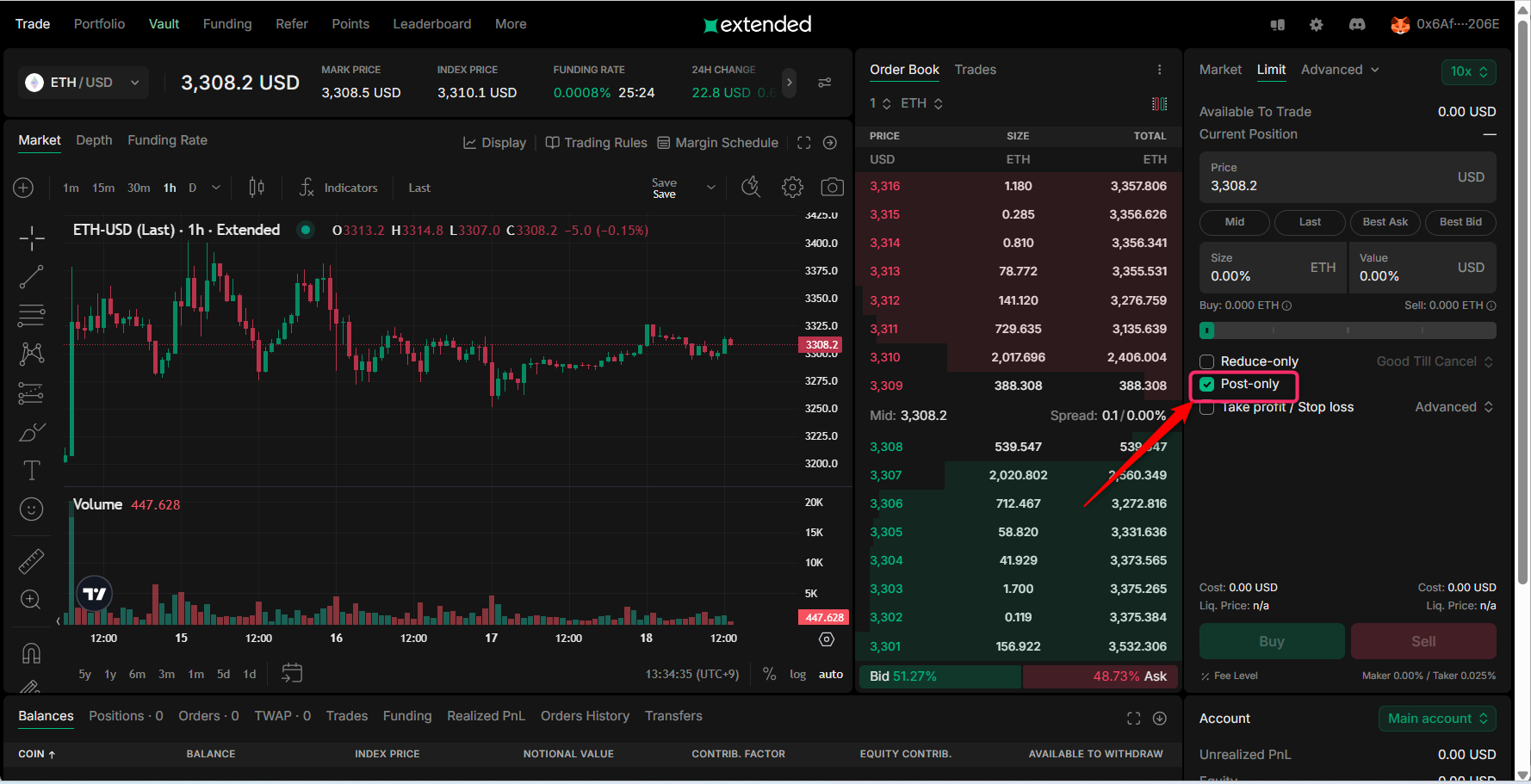The image size is (1531, 784).
Task: Open chart settings gear icon
Action: click(792, 188)
